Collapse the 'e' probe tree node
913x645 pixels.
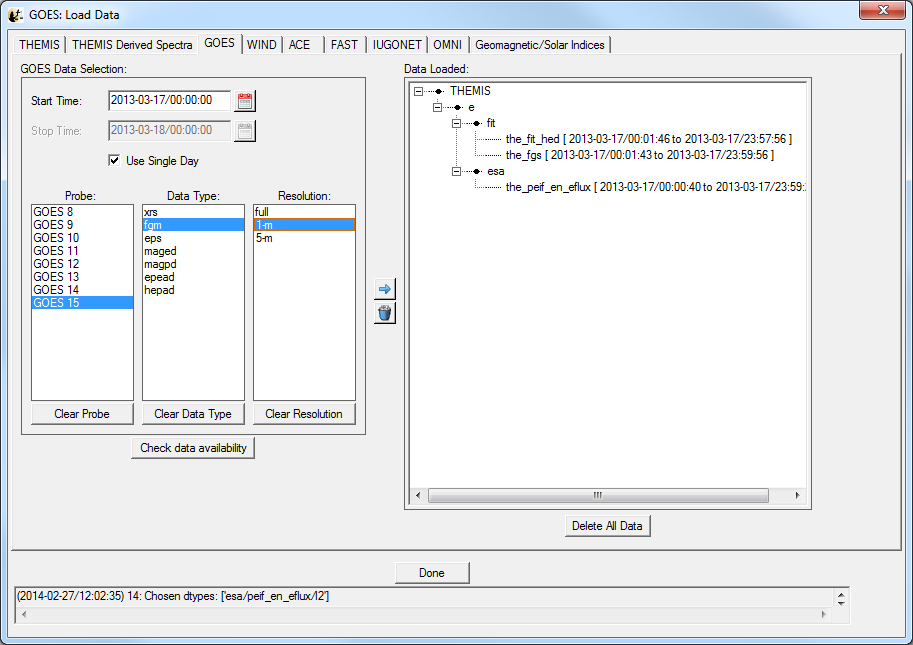[437, 107]
